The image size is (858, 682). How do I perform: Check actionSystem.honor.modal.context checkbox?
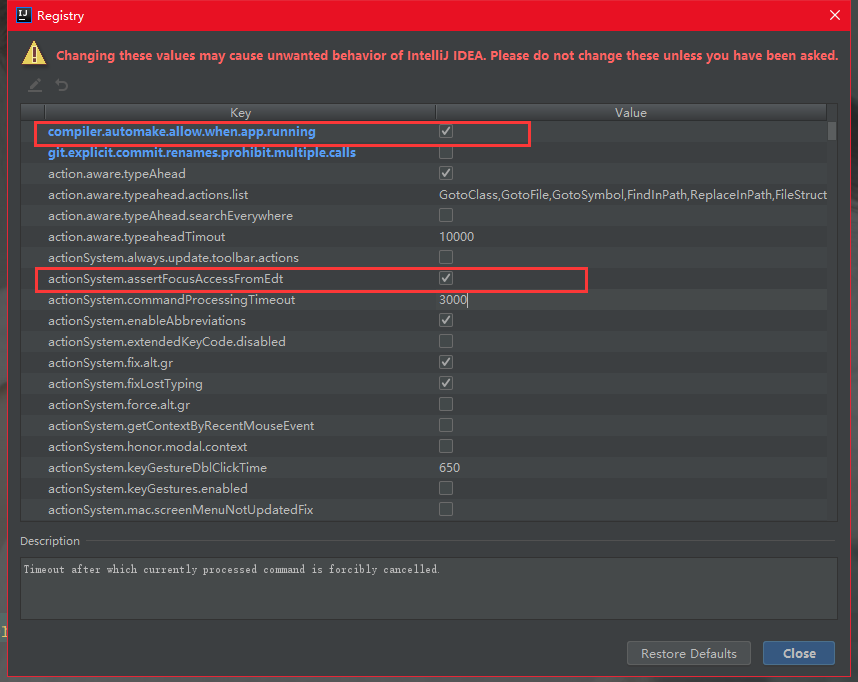[446, 446]
